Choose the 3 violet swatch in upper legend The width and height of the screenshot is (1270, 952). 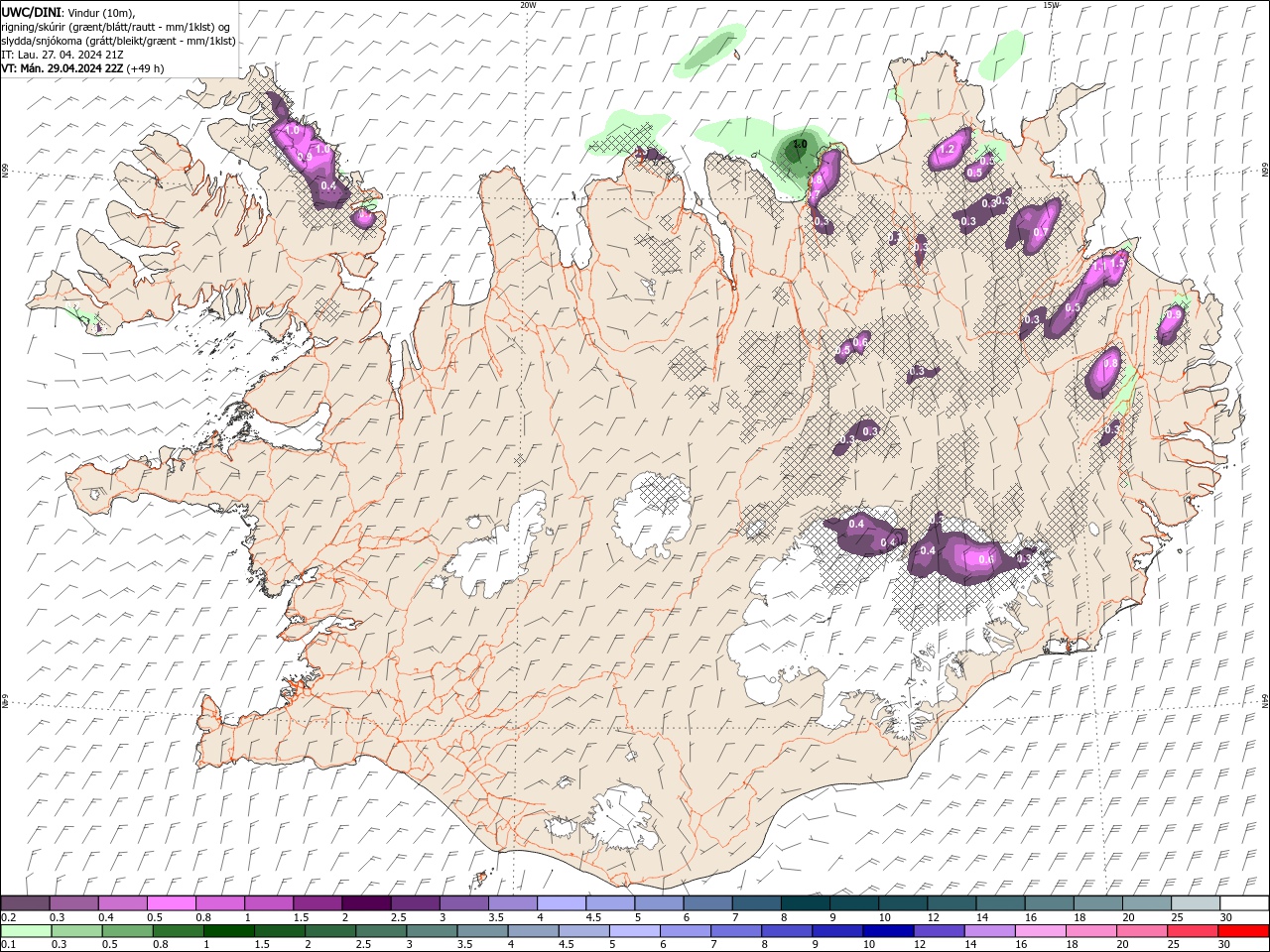(x=463, y=902)
